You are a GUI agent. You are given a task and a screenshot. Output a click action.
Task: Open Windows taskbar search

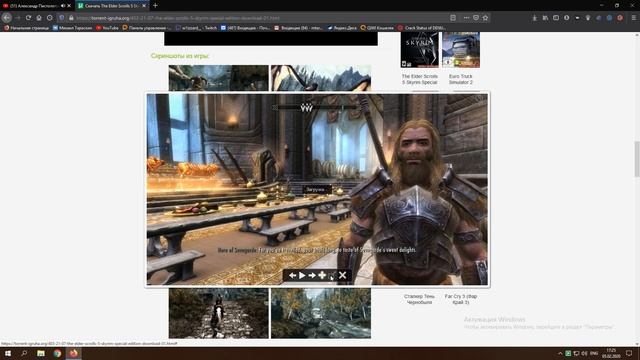pos(24,353)
